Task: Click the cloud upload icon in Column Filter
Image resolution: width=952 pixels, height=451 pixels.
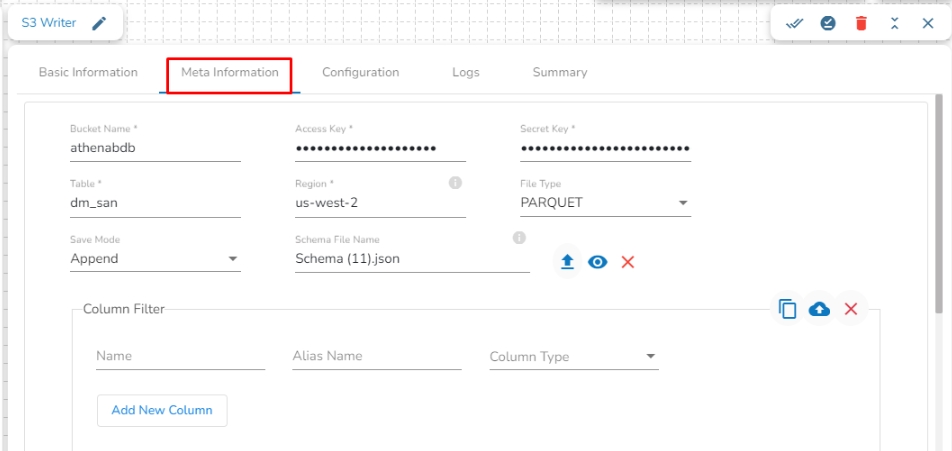Action: click(x=819, y=309)
